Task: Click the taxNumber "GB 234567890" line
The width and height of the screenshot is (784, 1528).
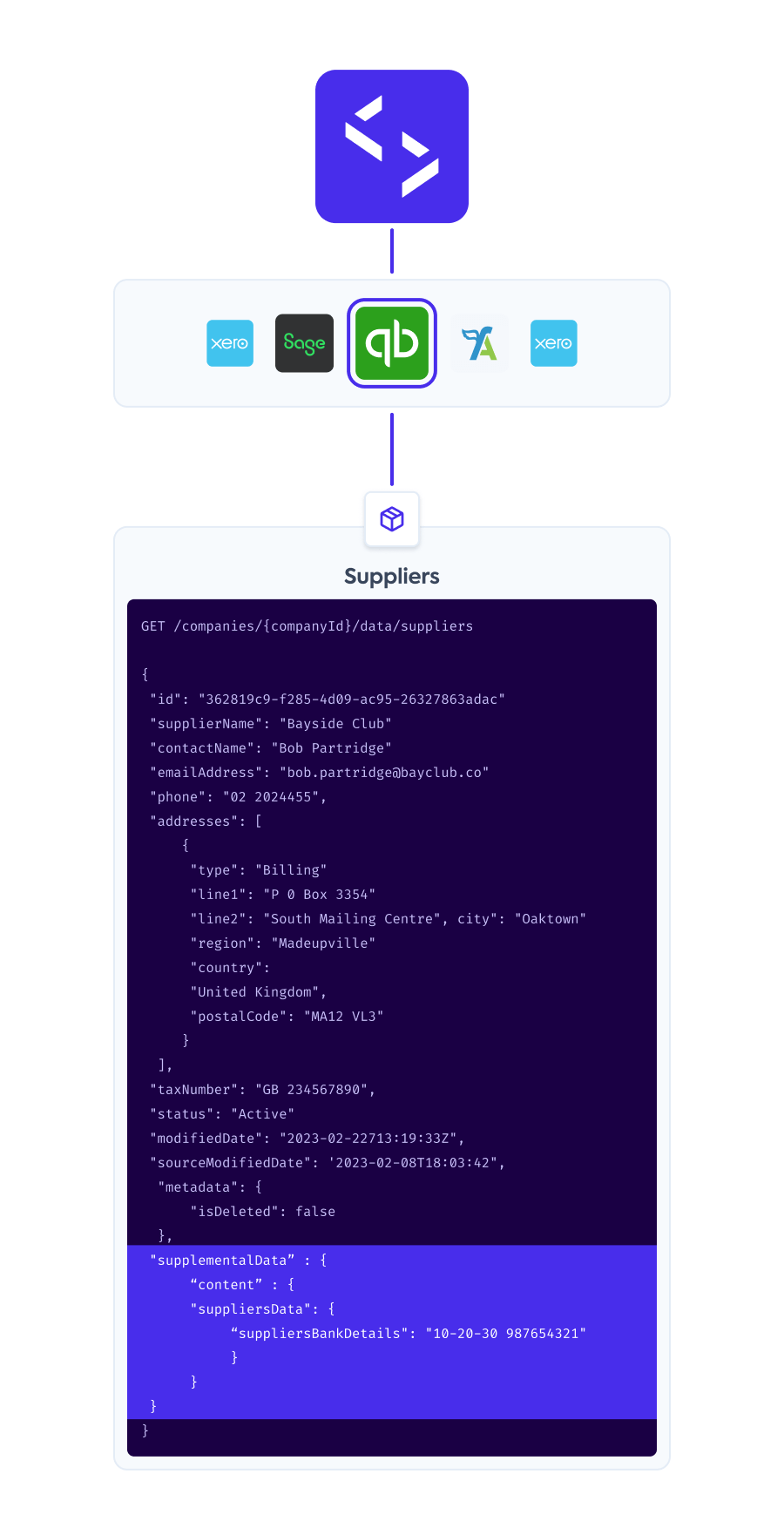Action: pyautogui.click(x=263, y=1090)
